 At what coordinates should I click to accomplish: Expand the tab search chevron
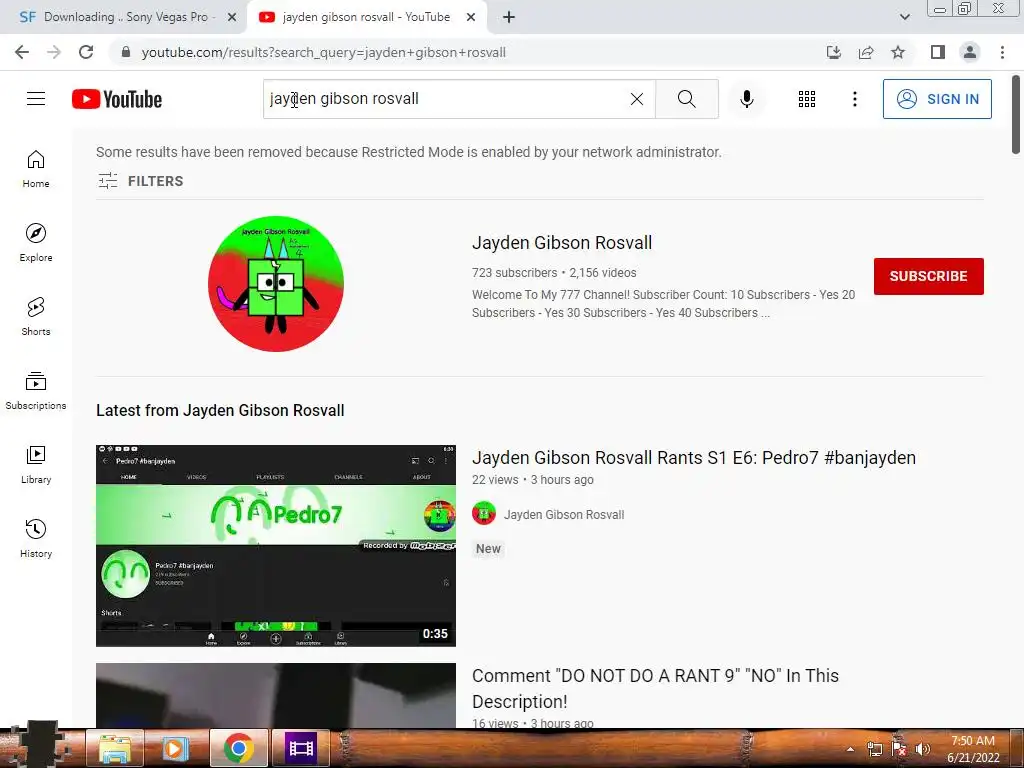click(904, 17)
